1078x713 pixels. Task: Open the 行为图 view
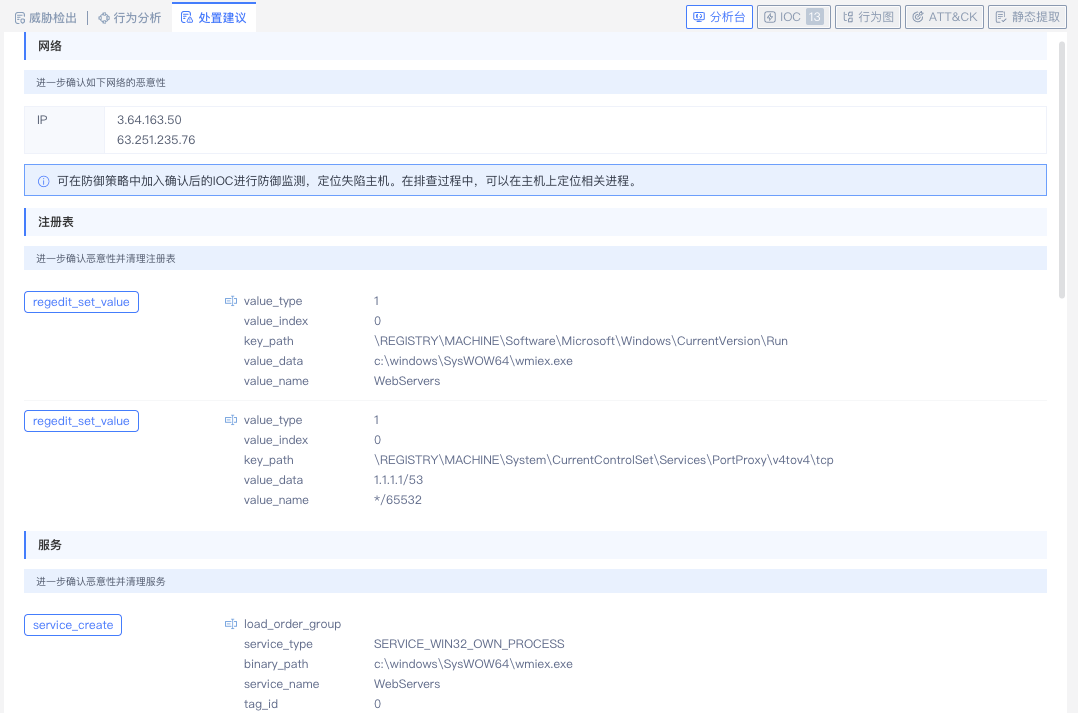pos(868,17)
